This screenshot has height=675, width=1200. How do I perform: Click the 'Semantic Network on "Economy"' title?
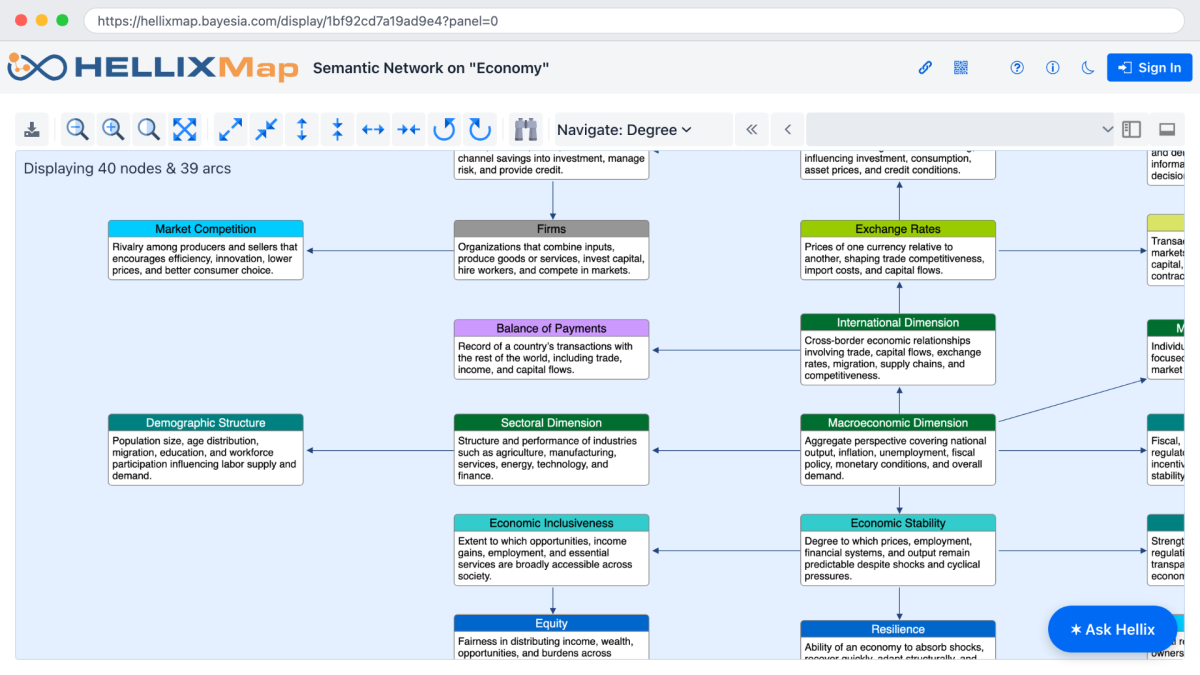coord(431,68)
